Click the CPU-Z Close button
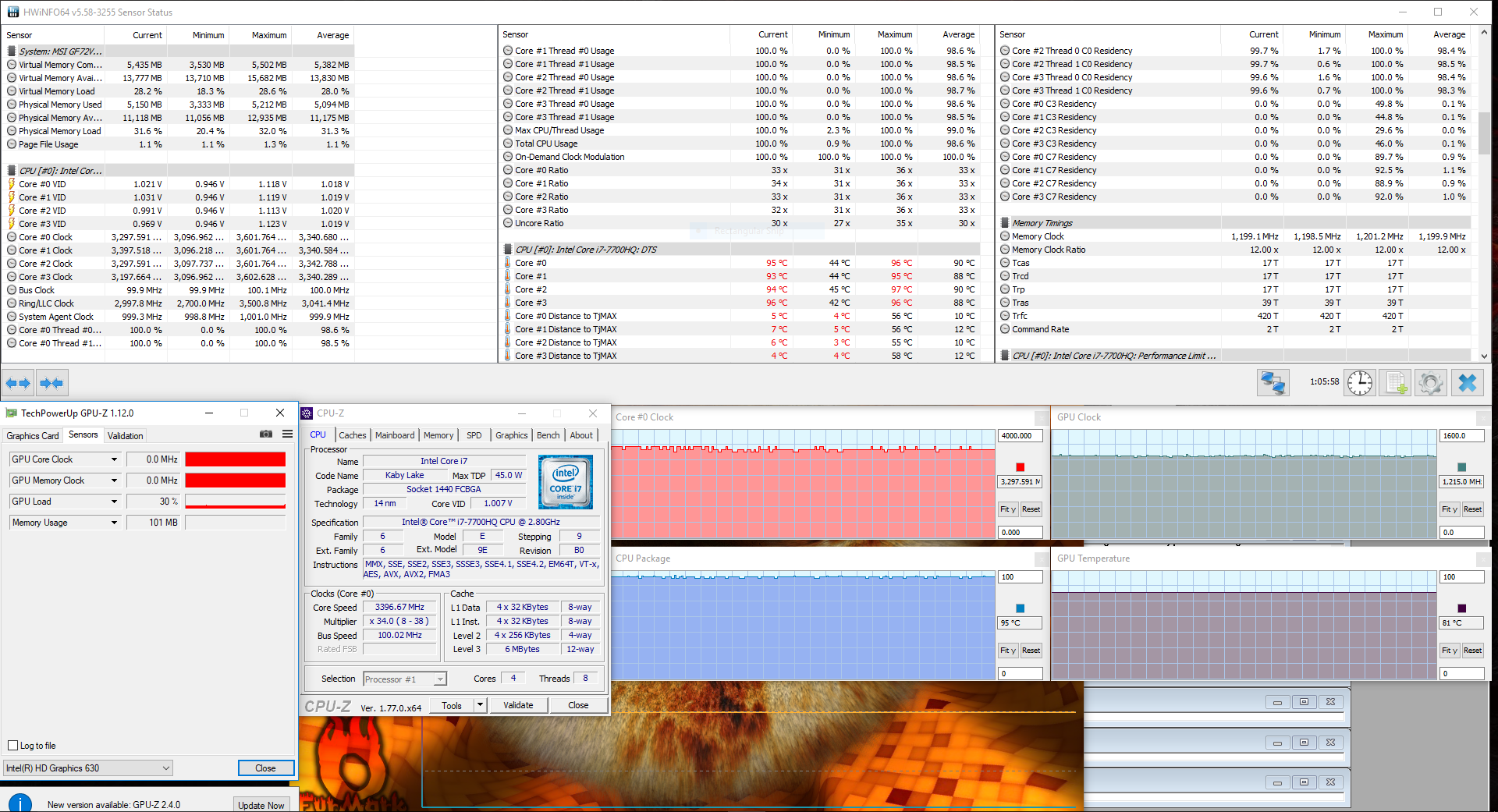 [x=578, y=705]
